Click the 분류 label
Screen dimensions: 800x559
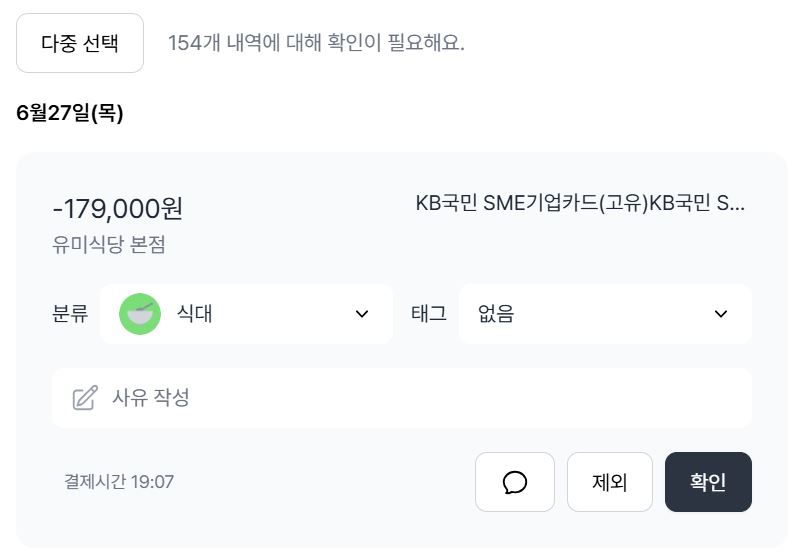point(70,314)
